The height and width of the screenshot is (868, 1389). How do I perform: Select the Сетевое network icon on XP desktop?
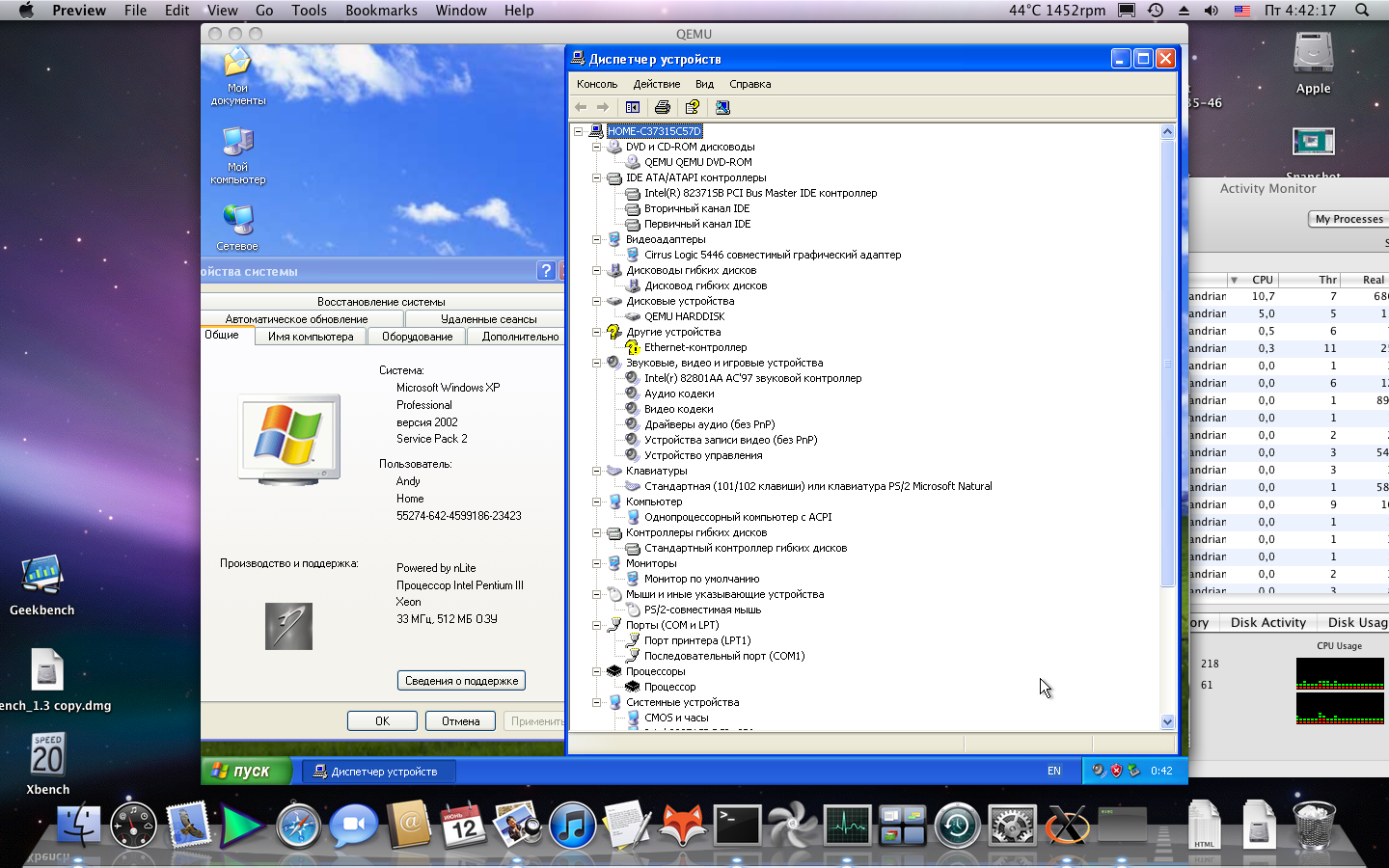[x=237, y=228]
